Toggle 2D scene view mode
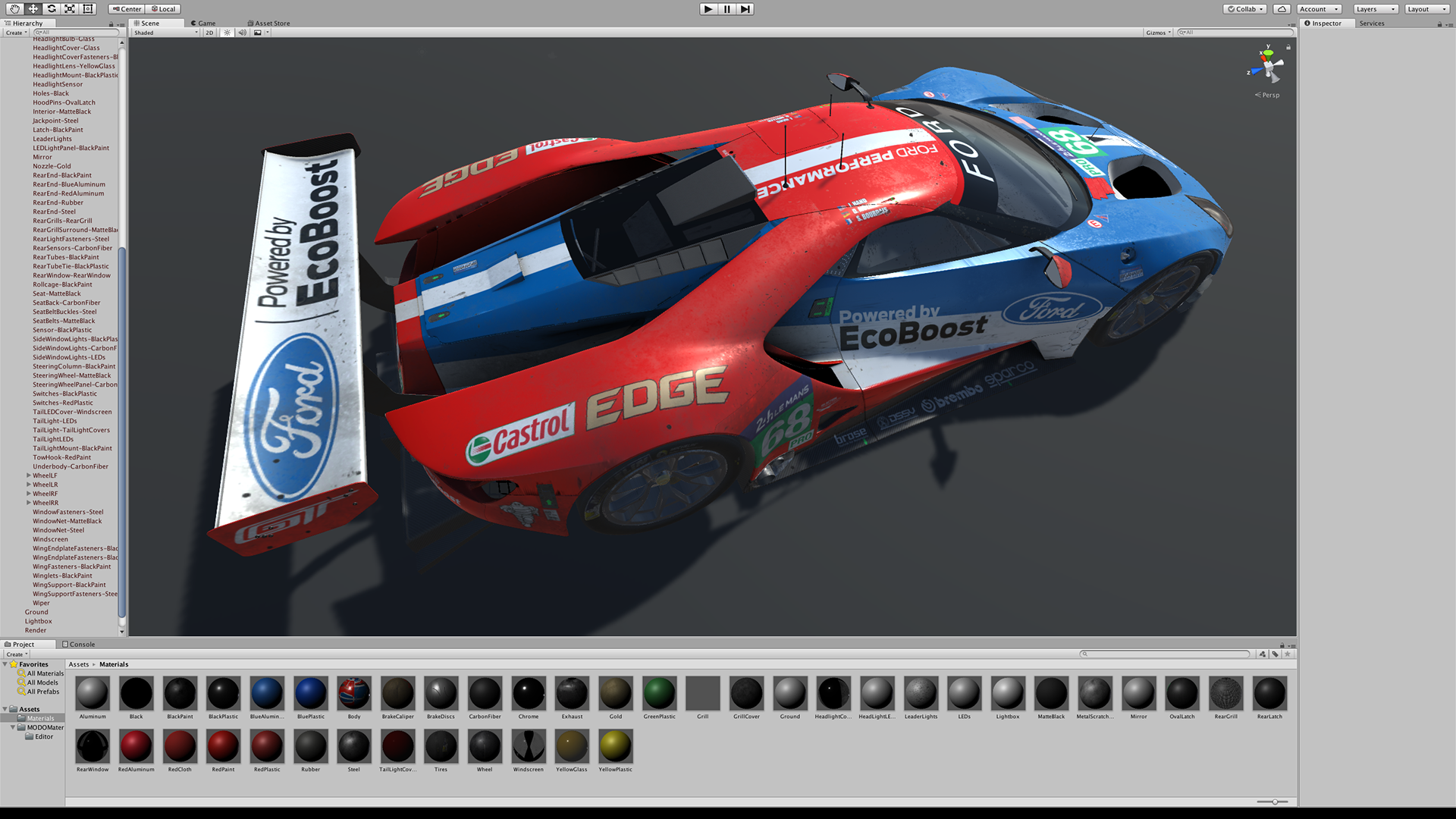1456x819 pixels. point(209,33)
